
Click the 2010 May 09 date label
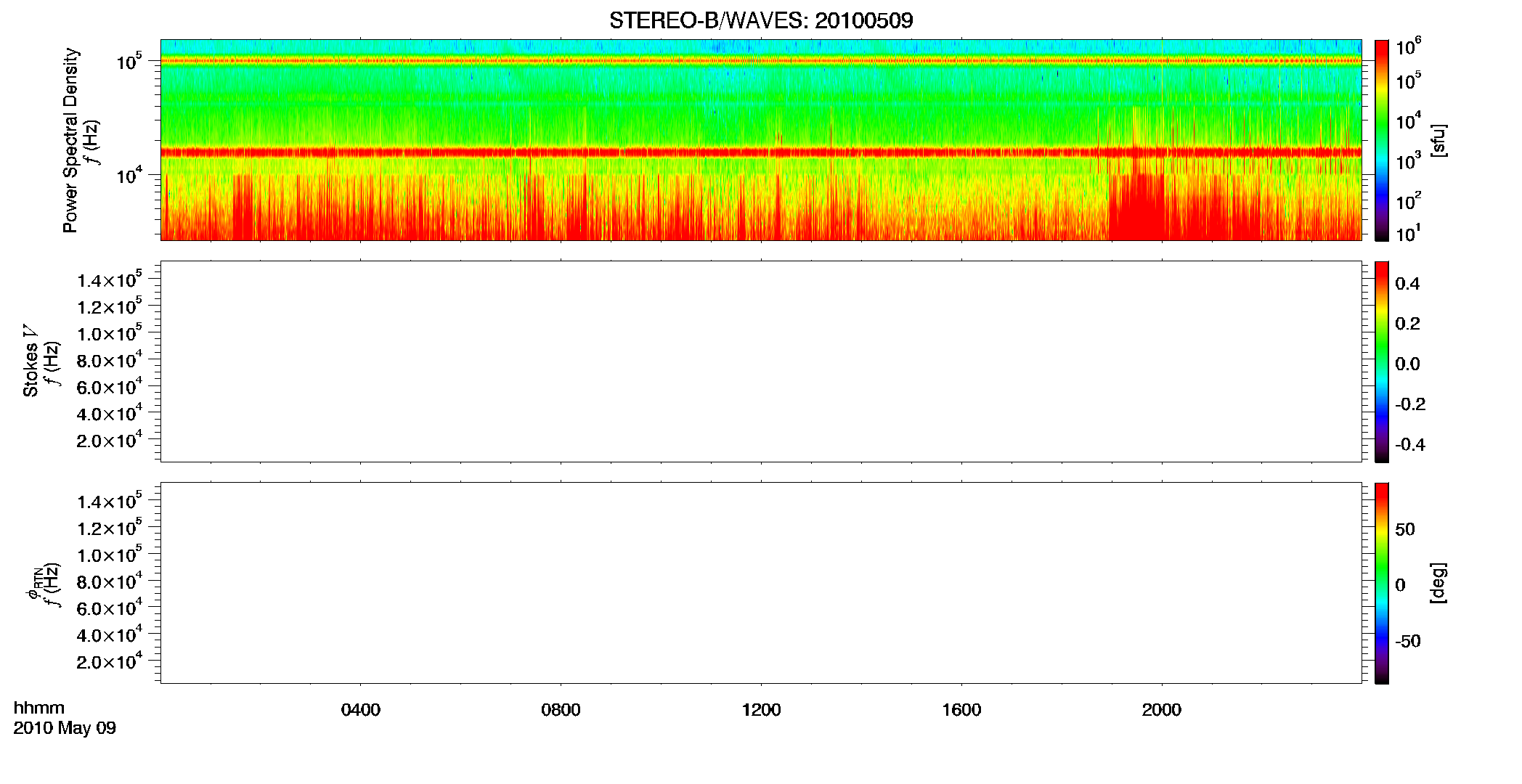click(65, 728)
